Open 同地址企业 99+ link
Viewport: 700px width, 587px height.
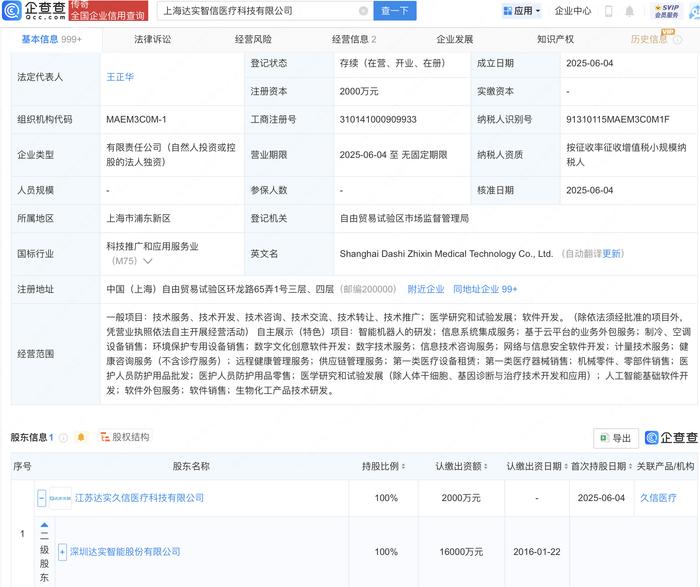click(x=485, y=289)
